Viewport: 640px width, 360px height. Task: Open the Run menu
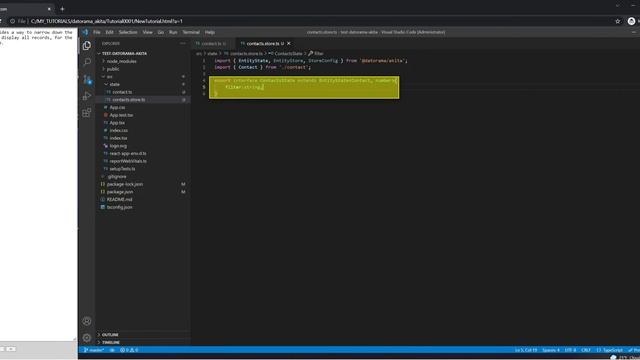pyautogui.click(x=173, y=32)
